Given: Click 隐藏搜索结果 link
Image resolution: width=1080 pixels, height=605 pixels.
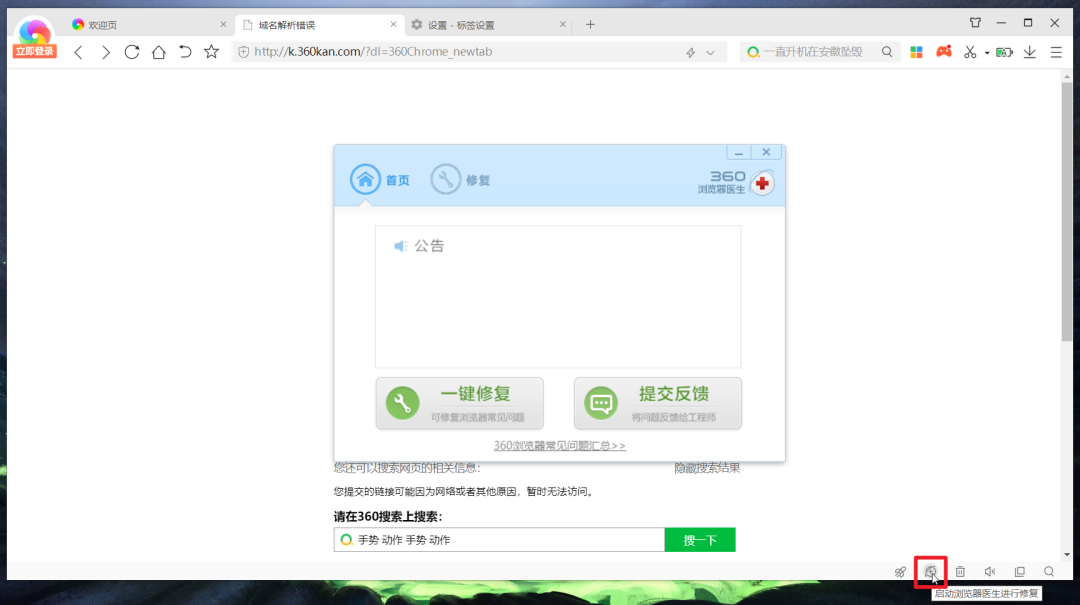Looking at the screenshot, I should [707, 469].
